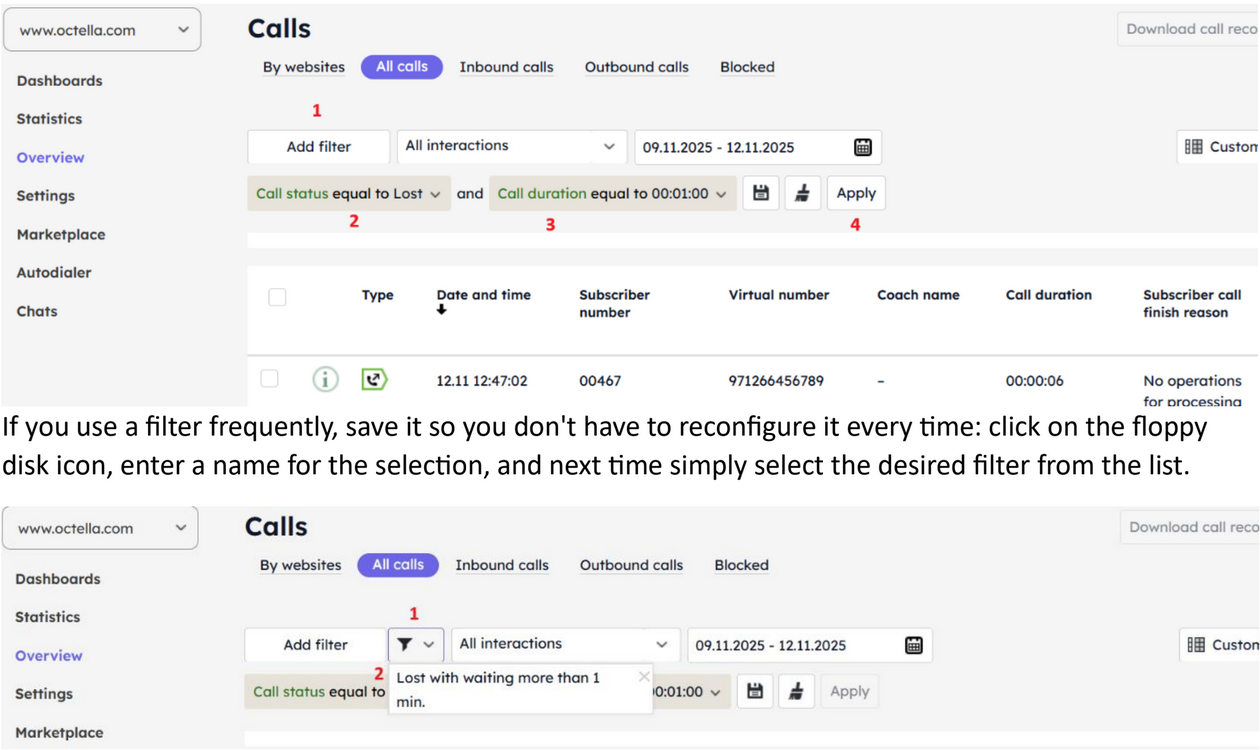Close the saved filter popup with X

[644, 677]
